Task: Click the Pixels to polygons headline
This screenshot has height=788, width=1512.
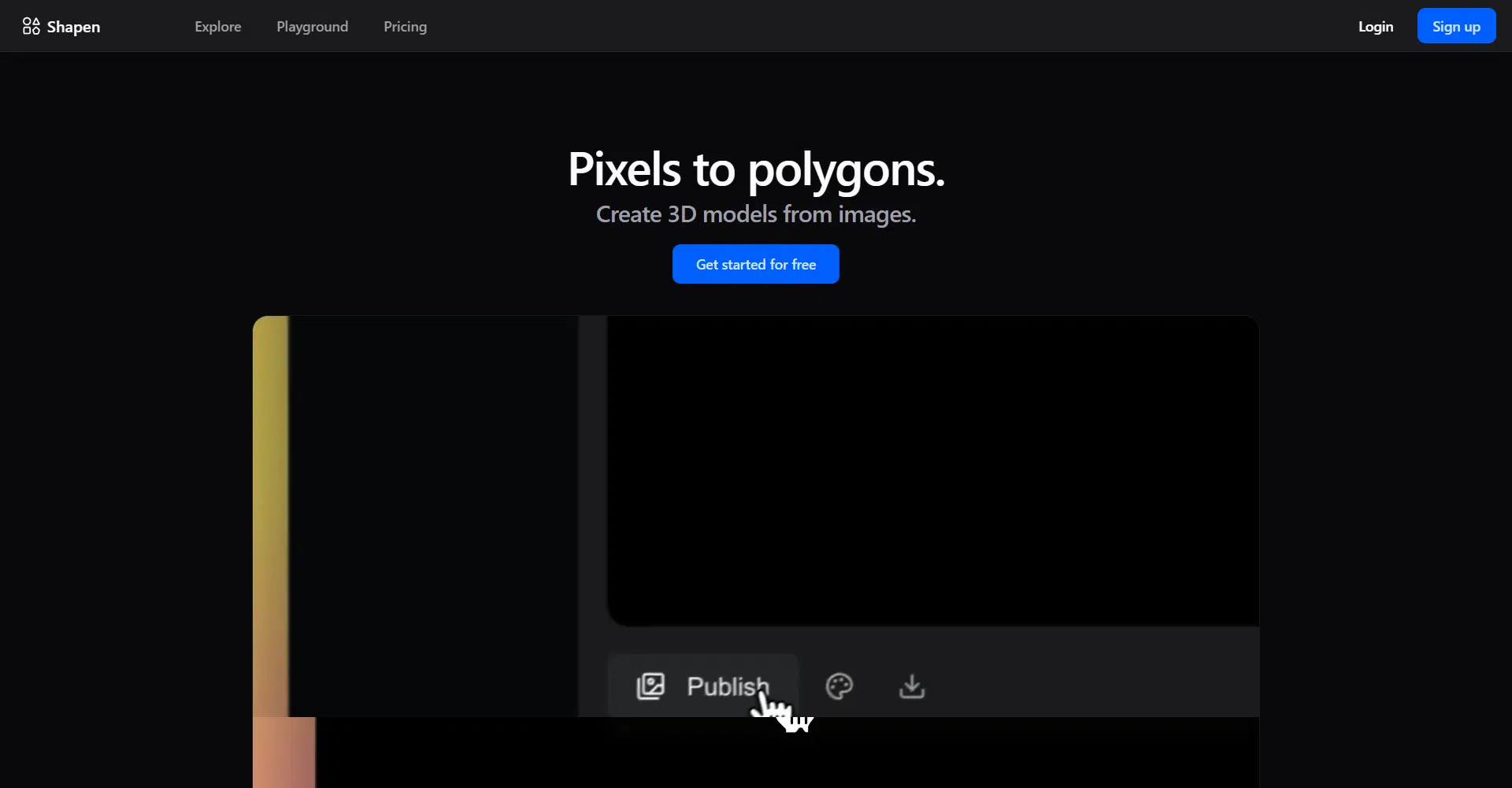Action: coord(755,169)
